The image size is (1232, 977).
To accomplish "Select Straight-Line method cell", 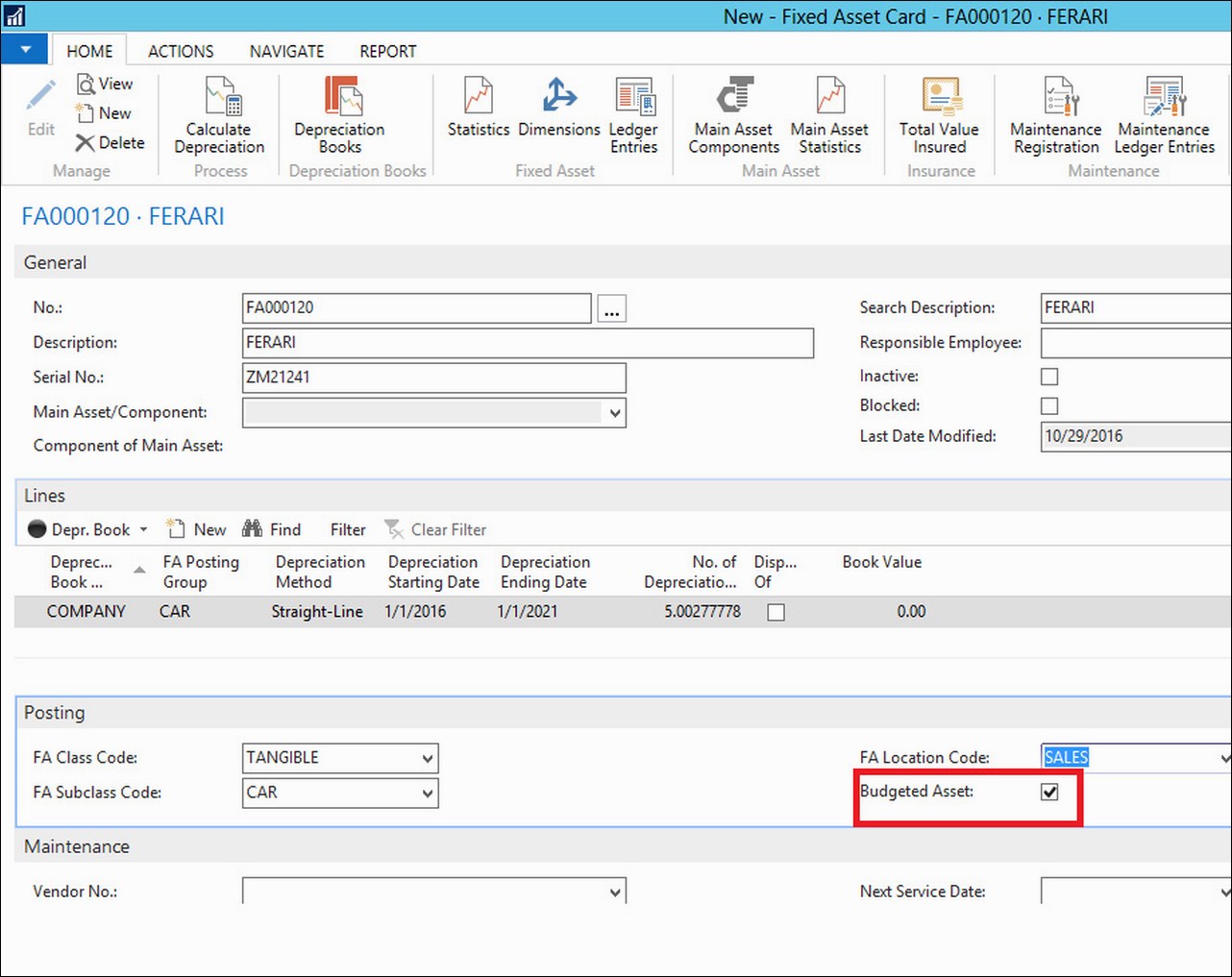I will (x=317, y=612).
